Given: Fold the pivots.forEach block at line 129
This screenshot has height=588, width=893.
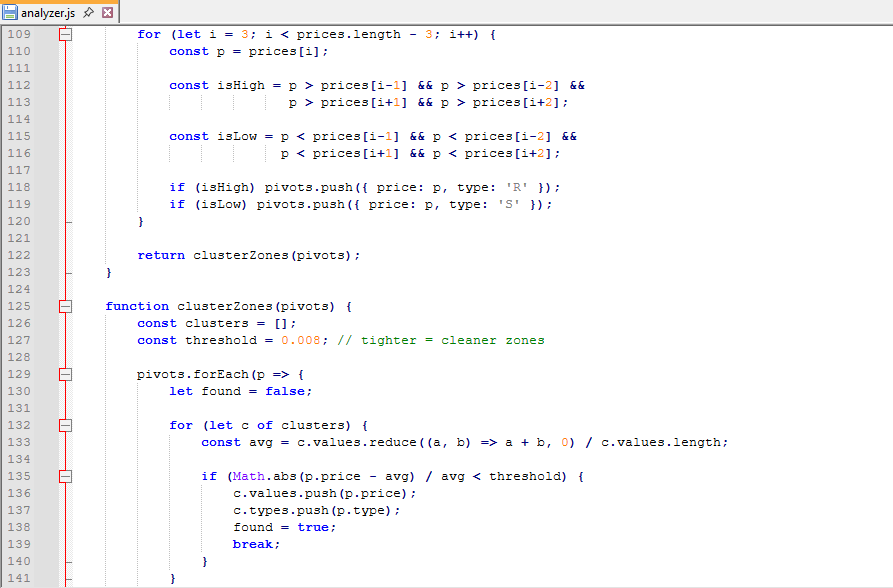Looking at the screenshot, I should click(x=66, y=374).
